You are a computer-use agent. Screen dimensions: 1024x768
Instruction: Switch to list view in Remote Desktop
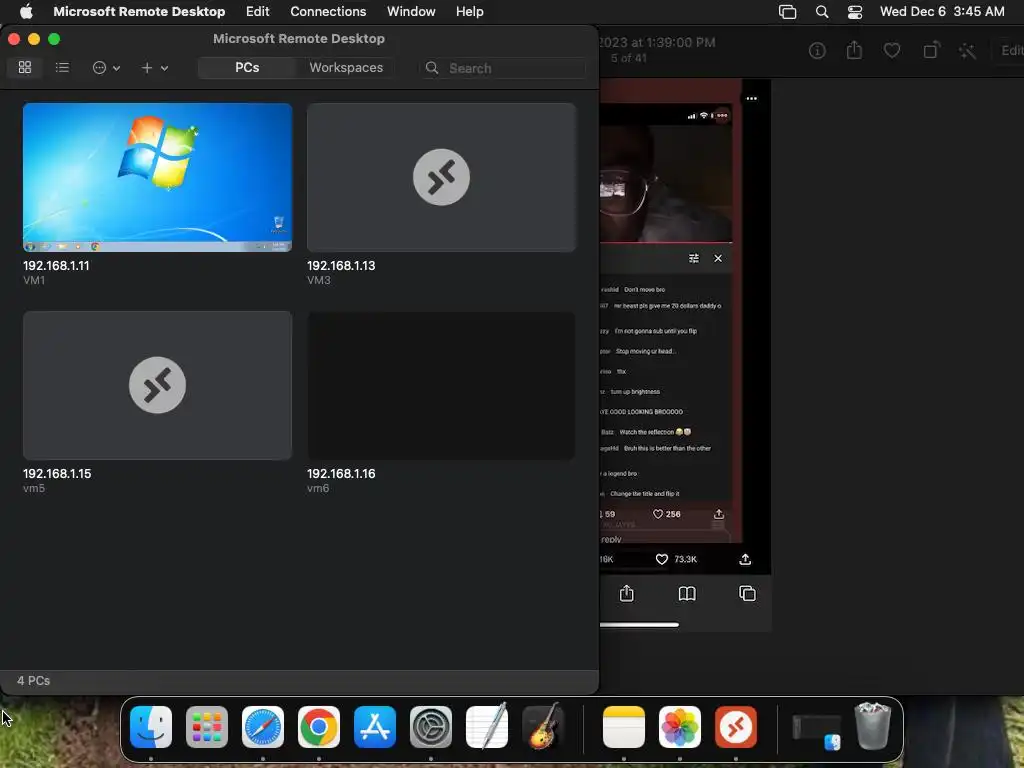tap(62, 67)
